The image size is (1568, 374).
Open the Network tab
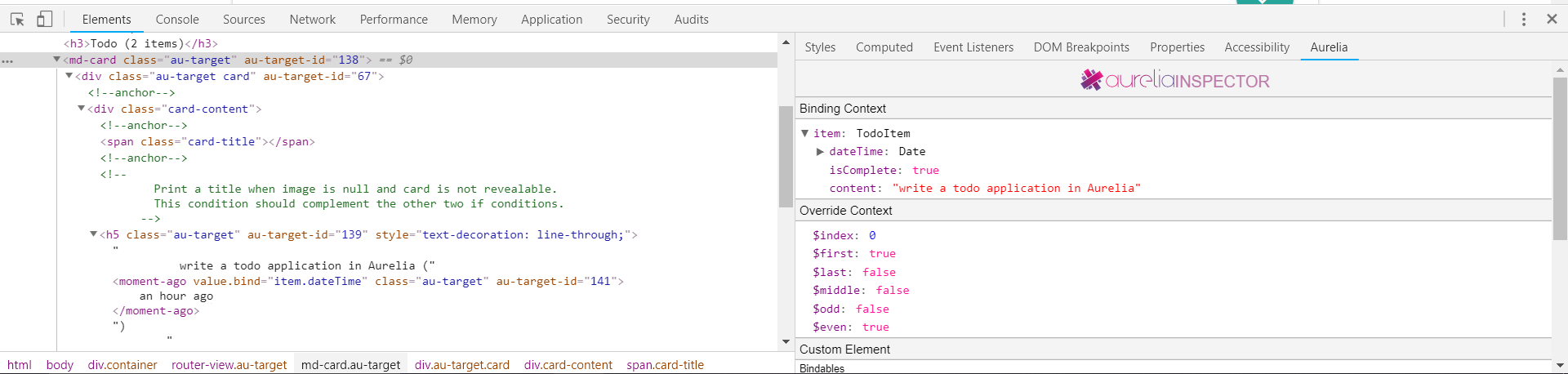(x=313, y=19)
